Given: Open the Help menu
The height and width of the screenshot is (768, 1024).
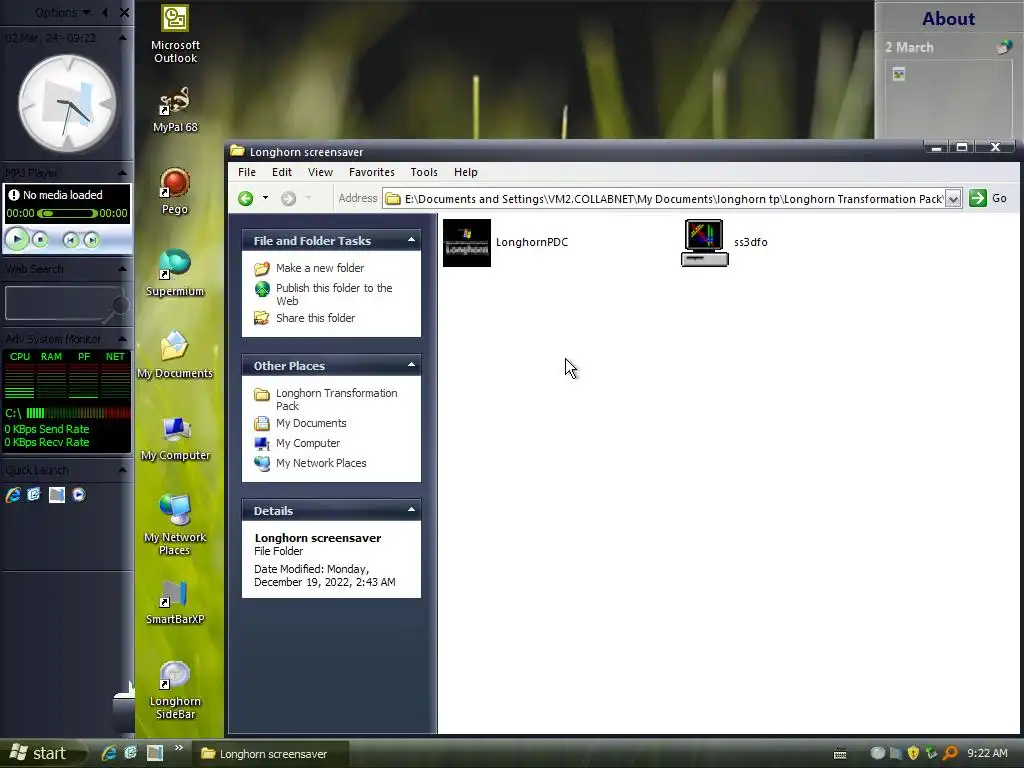Looking at the screenshot, I should (x=466, y=172).
